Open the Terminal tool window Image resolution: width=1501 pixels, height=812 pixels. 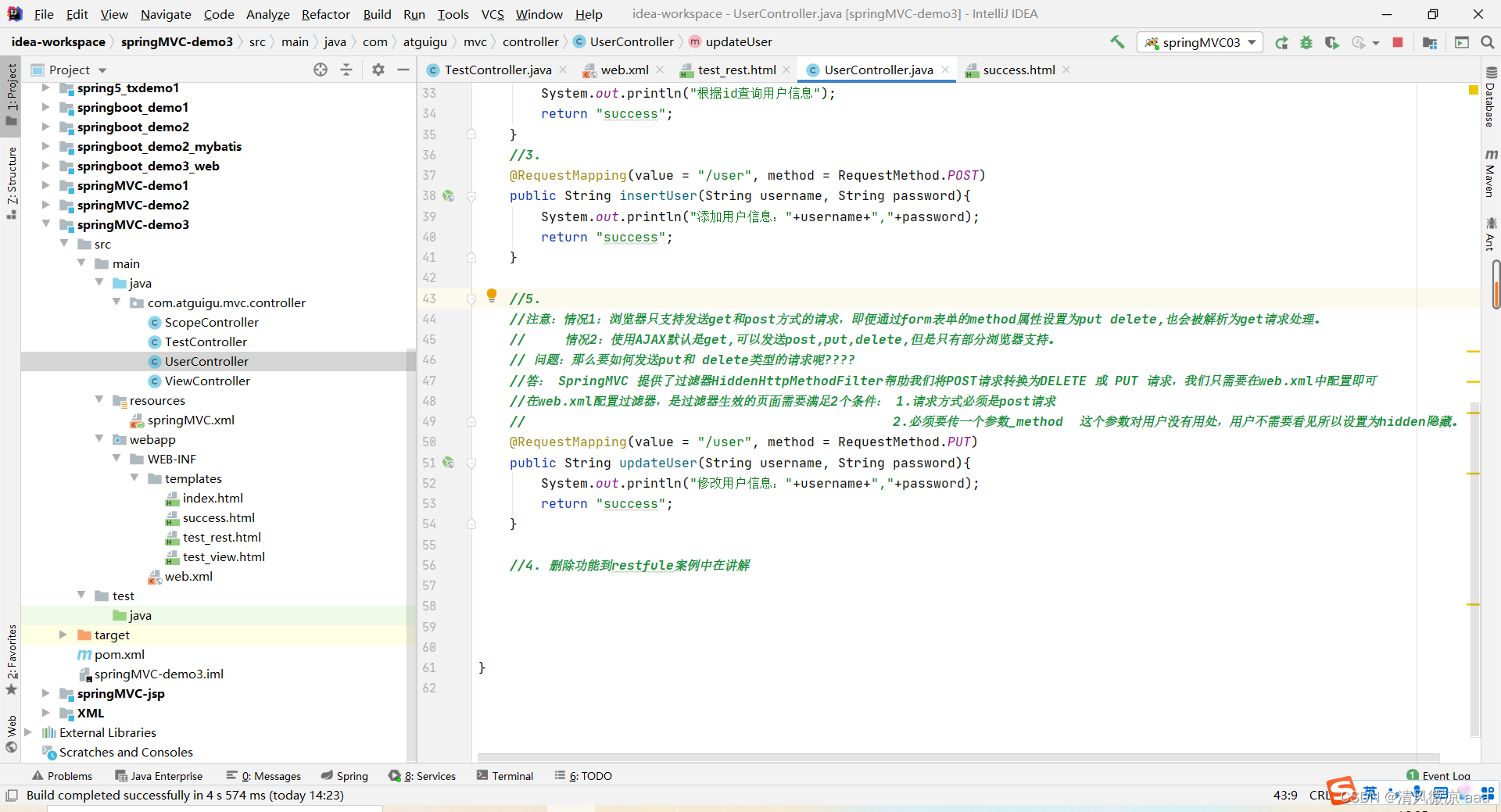pos(505,776)
